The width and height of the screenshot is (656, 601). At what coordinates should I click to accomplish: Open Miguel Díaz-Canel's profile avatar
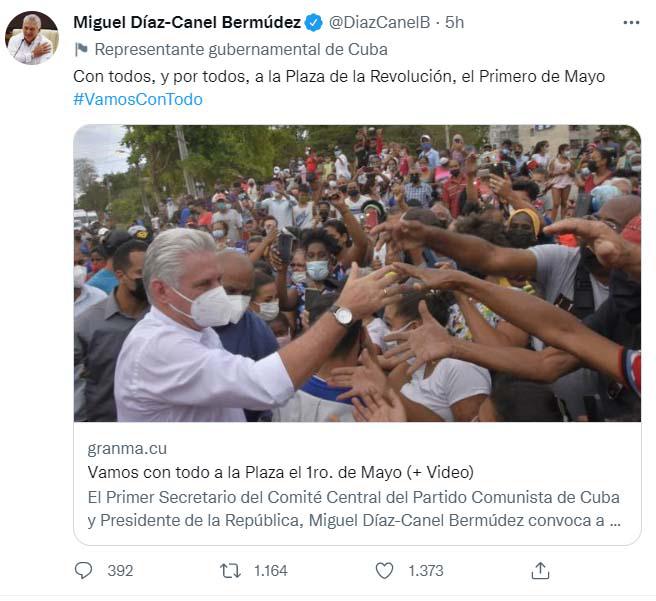point(31,38)
